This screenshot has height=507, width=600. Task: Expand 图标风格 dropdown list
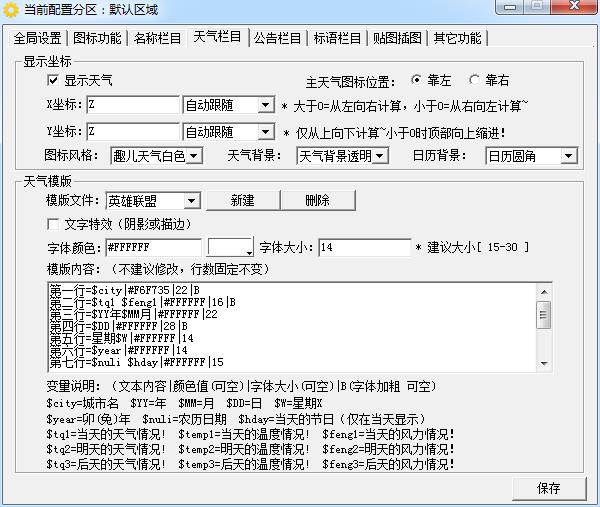point(194,156)
